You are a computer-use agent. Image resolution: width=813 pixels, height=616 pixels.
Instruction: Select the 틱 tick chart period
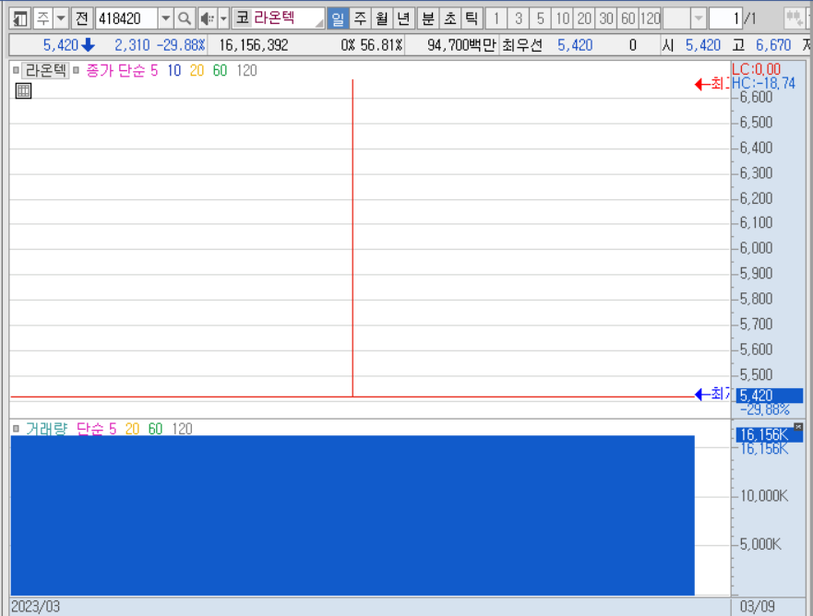coord(471,19)
